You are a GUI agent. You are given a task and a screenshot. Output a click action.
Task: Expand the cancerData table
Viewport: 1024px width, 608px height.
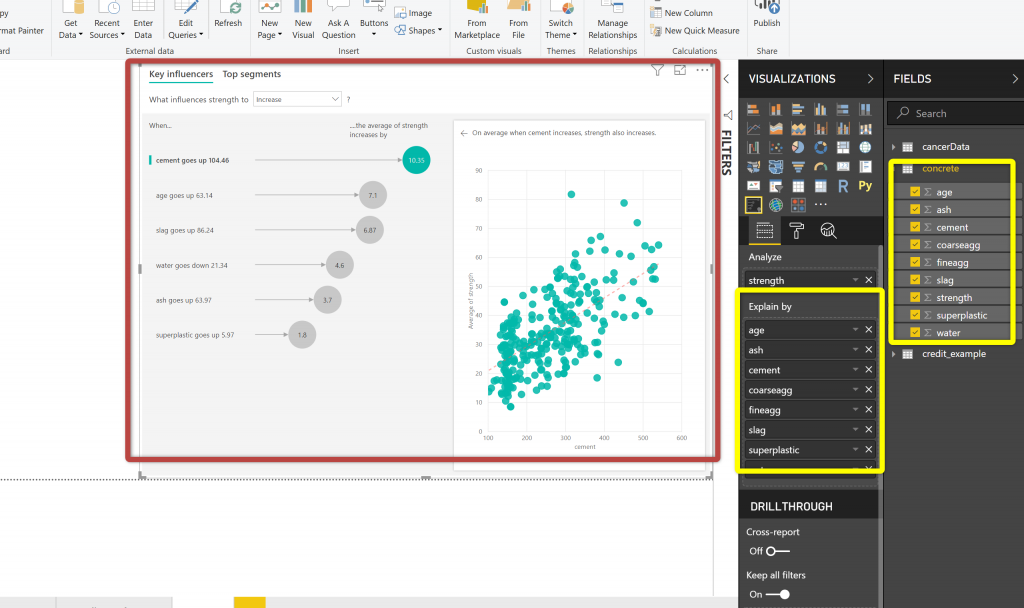(x=894, y=147)
